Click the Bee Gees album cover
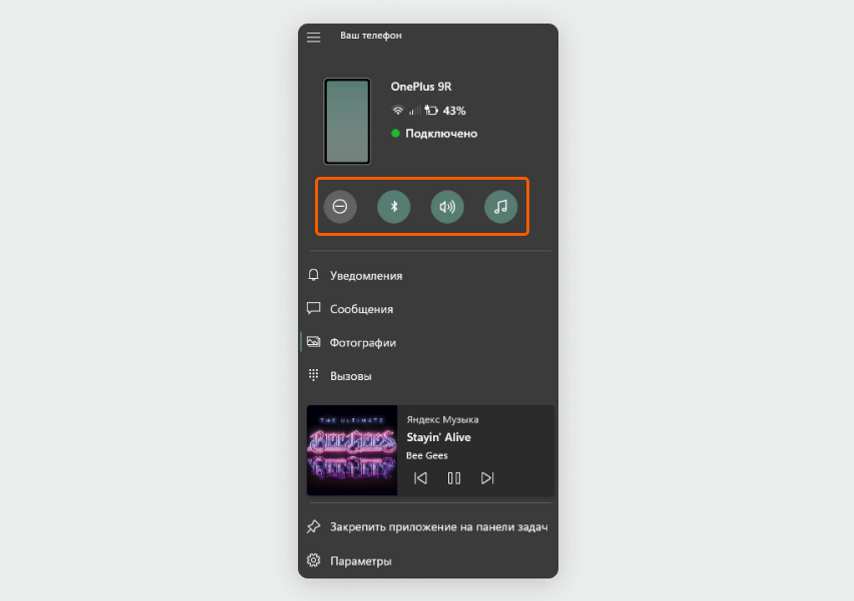The height and width of the screenshot is (601, 854). [x=352, y=450]
